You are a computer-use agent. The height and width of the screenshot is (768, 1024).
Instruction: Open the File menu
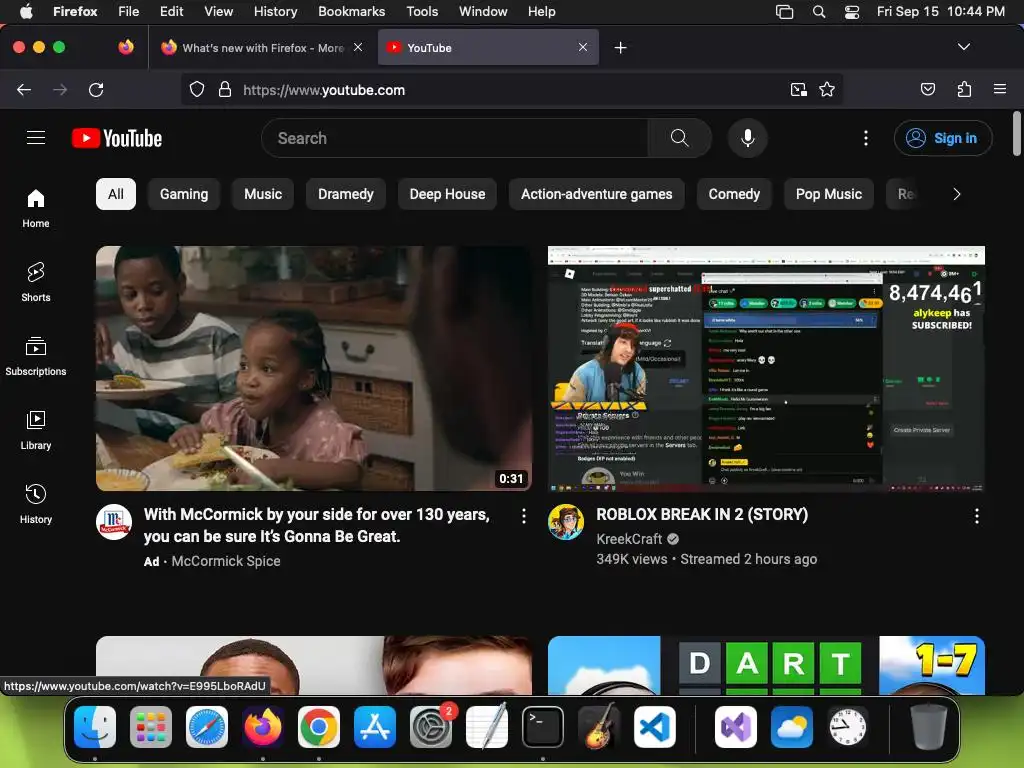(x=128, y=12)
